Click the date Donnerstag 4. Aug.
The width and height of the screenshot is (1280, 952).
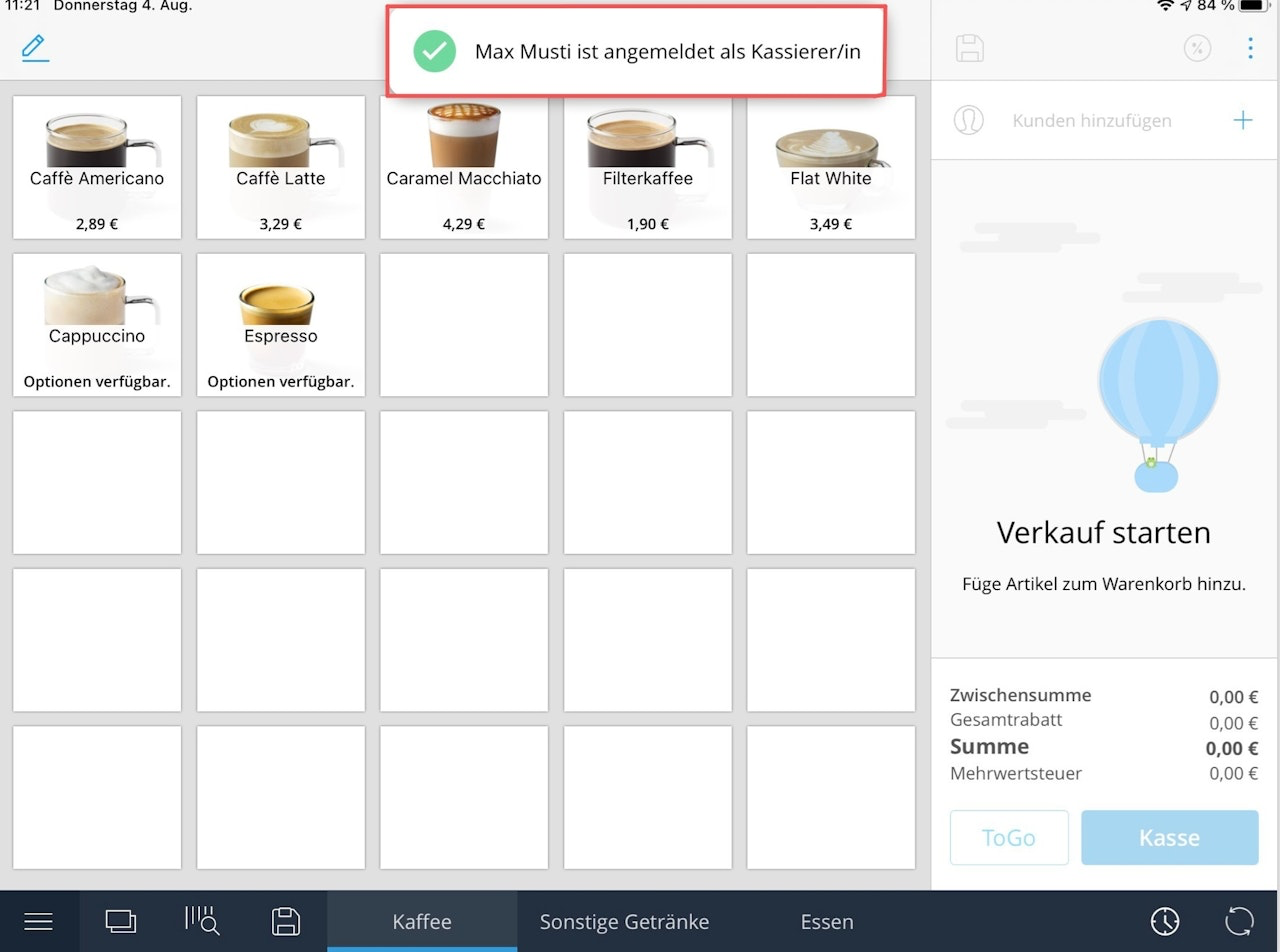[x=123, y=6]
